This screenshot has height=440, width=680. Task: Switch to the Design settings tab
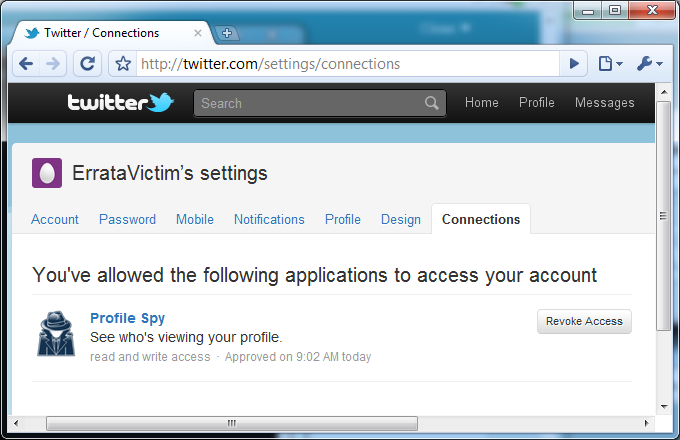[x=401, y=219]
